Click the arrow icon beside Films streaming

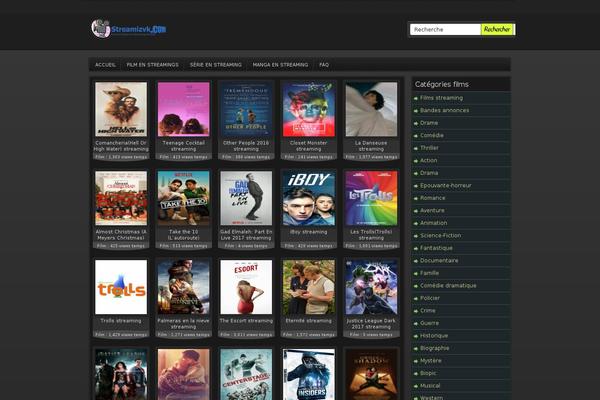tap(416, 98)
